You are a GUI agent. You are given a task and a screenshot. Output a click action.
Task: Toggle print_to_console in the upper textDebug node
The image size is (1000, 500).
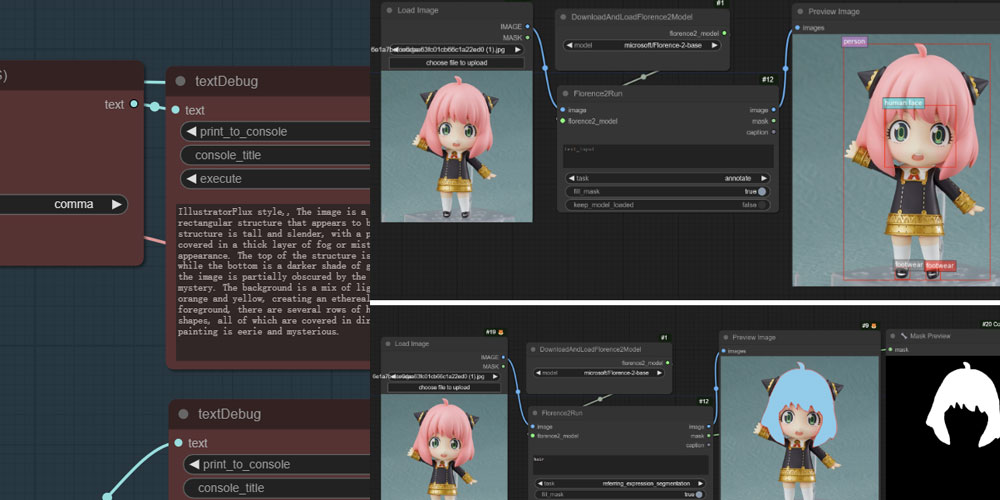275,132
